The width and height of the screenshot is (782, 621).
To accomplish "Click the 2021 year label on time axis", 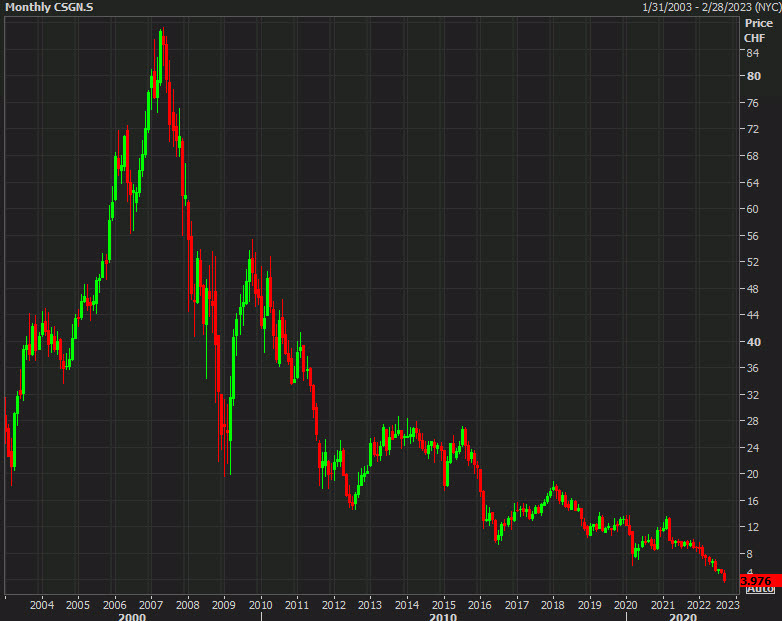I will 662,605.
